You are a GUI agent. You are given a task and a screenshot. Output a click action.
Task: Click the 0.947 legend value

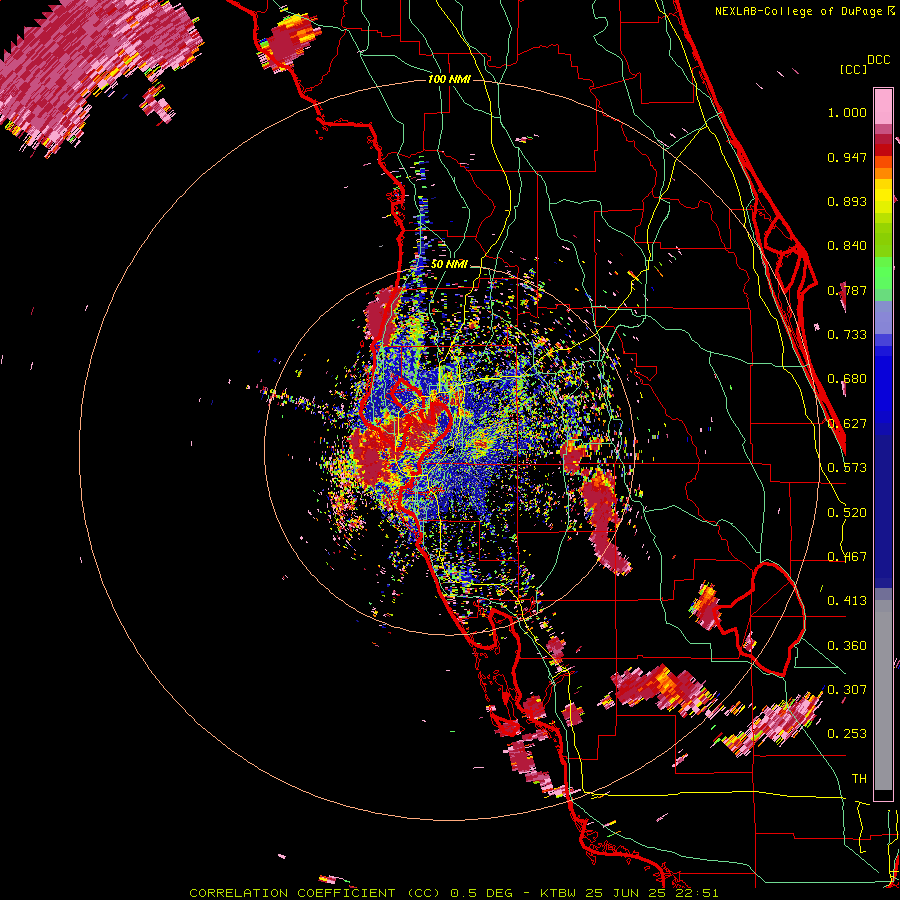(847, 157)
